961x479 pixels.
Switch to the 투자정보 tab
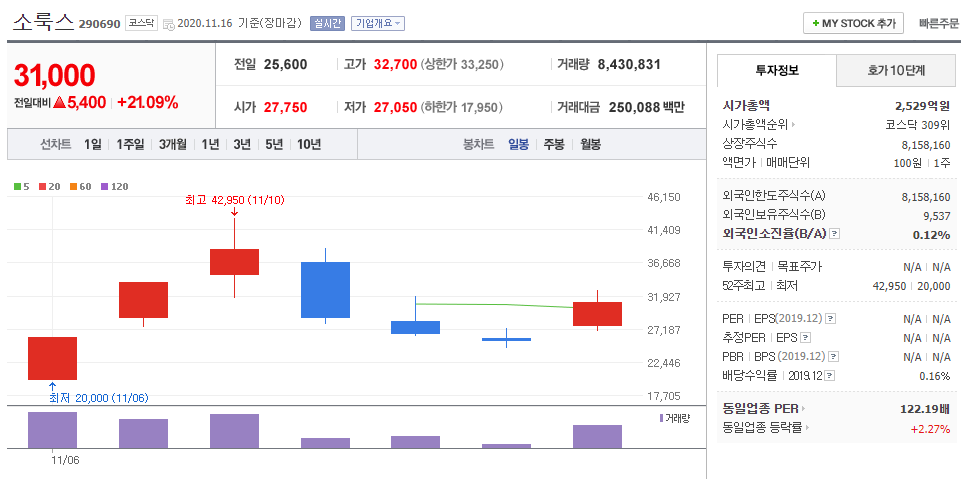click(777, 70)
